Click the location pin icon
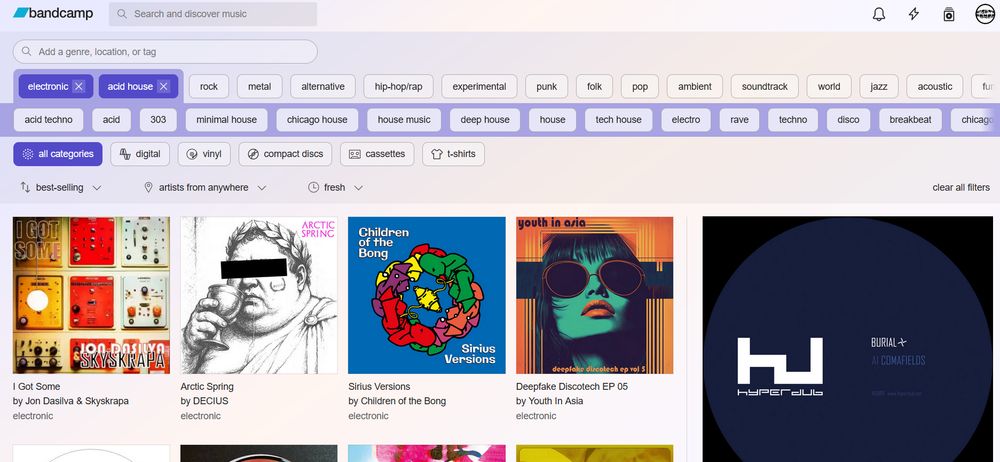This screenshot has width=1000, height=462. (x=148, y=187)
